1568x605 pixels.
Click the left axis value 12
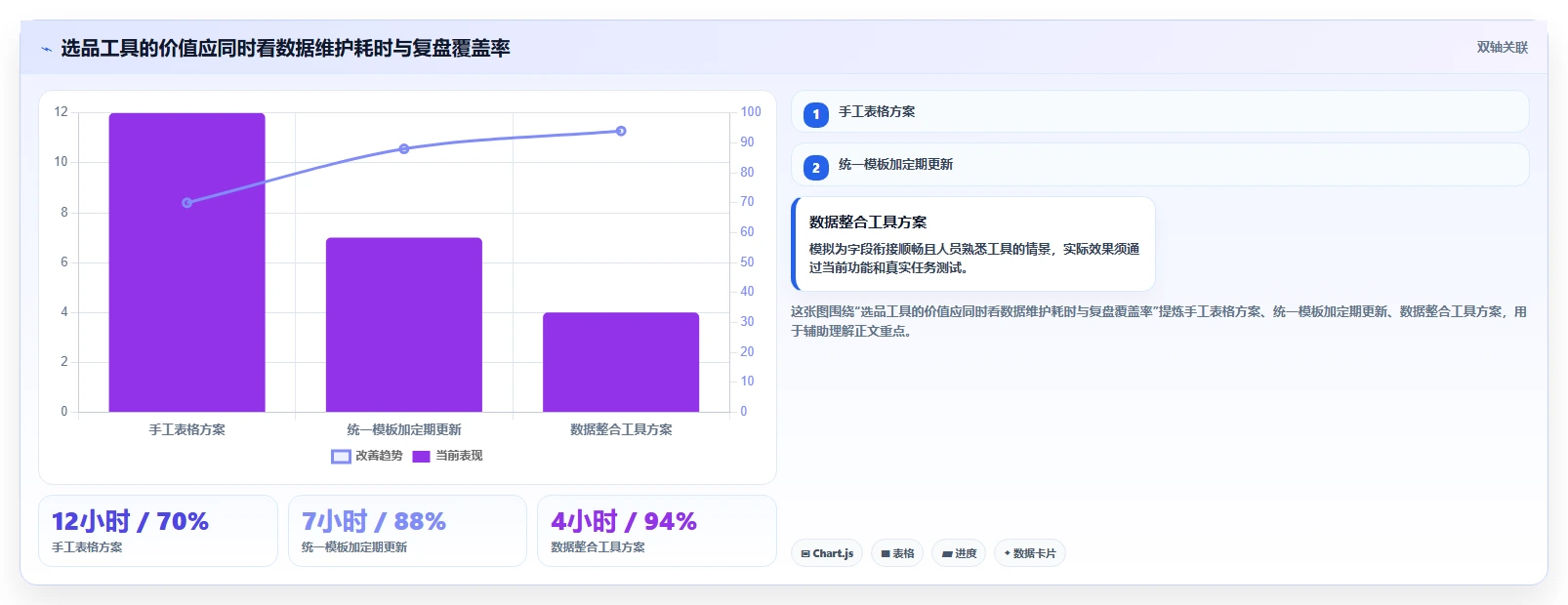(62, 112)
